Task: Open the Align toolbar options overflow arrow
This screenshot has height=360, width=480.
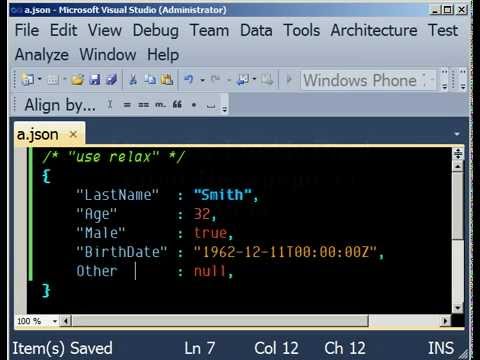Action: pos(225,108)
